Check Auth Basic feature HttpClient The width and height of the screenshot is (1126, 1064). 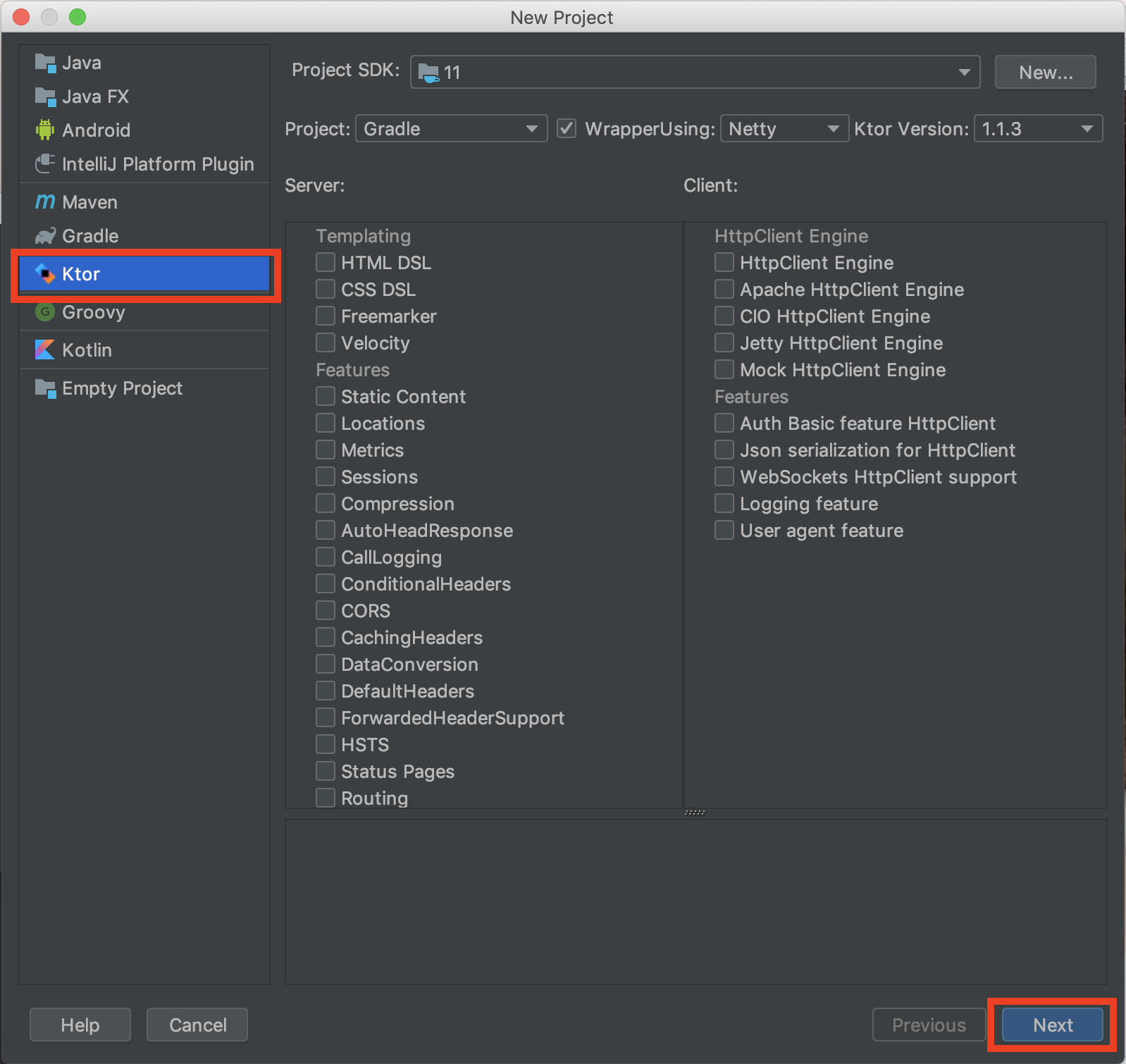tap(724, 423)
